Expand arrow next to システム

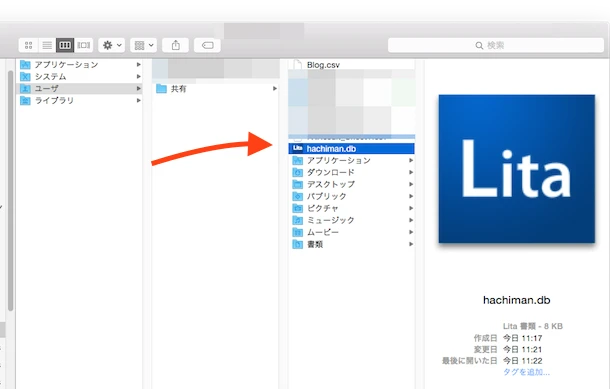coord(138,77)
